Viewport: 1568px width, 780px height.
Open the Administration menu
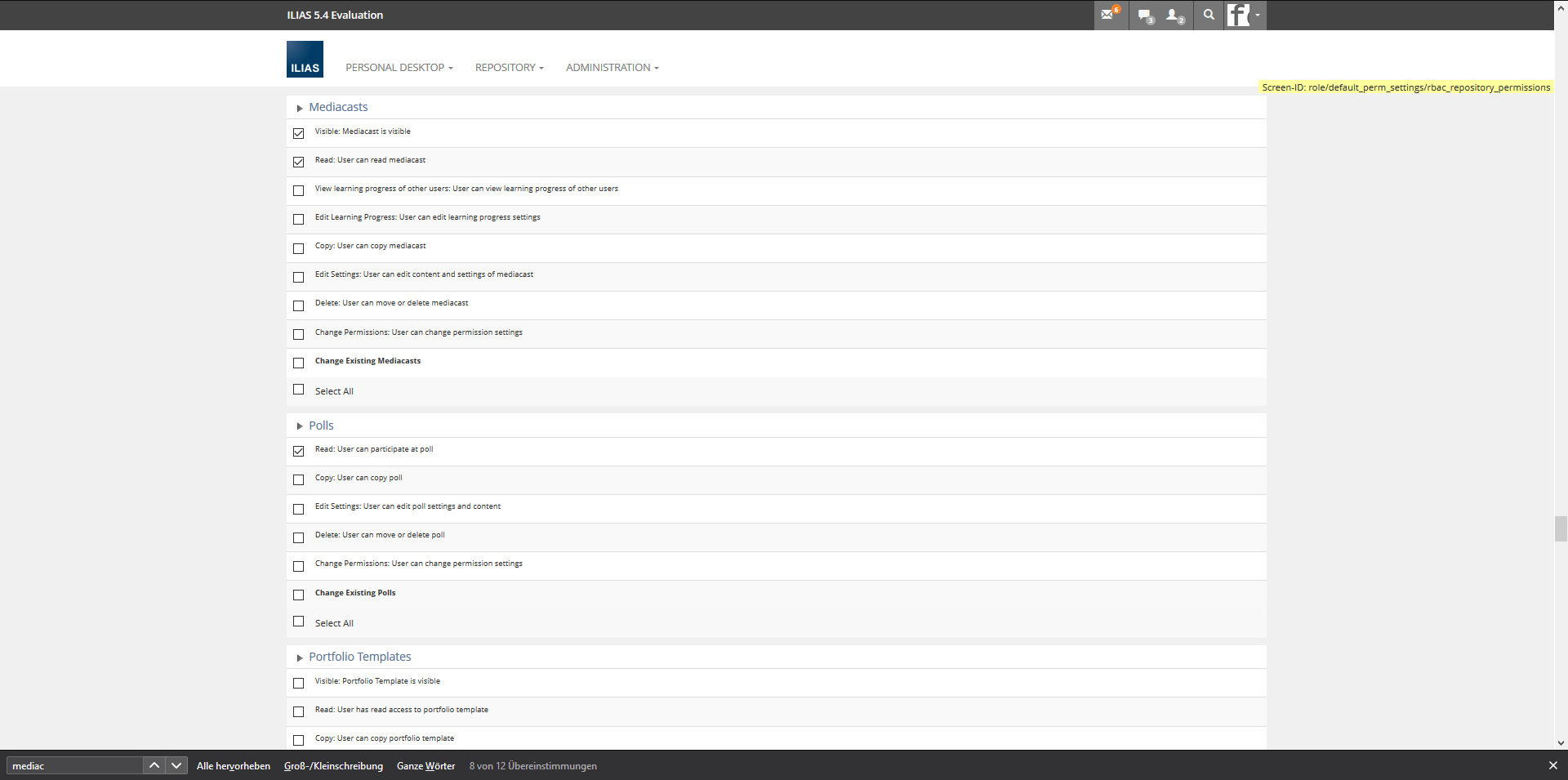[x=612, y=68]
